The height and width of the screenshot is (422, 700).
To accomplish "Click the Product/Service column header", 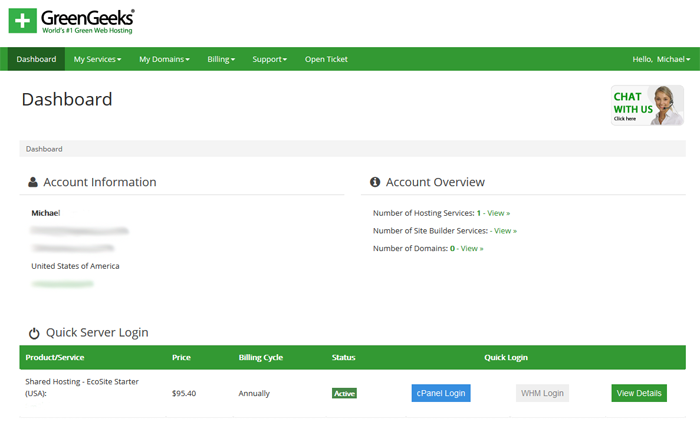I will coord(55,357).
